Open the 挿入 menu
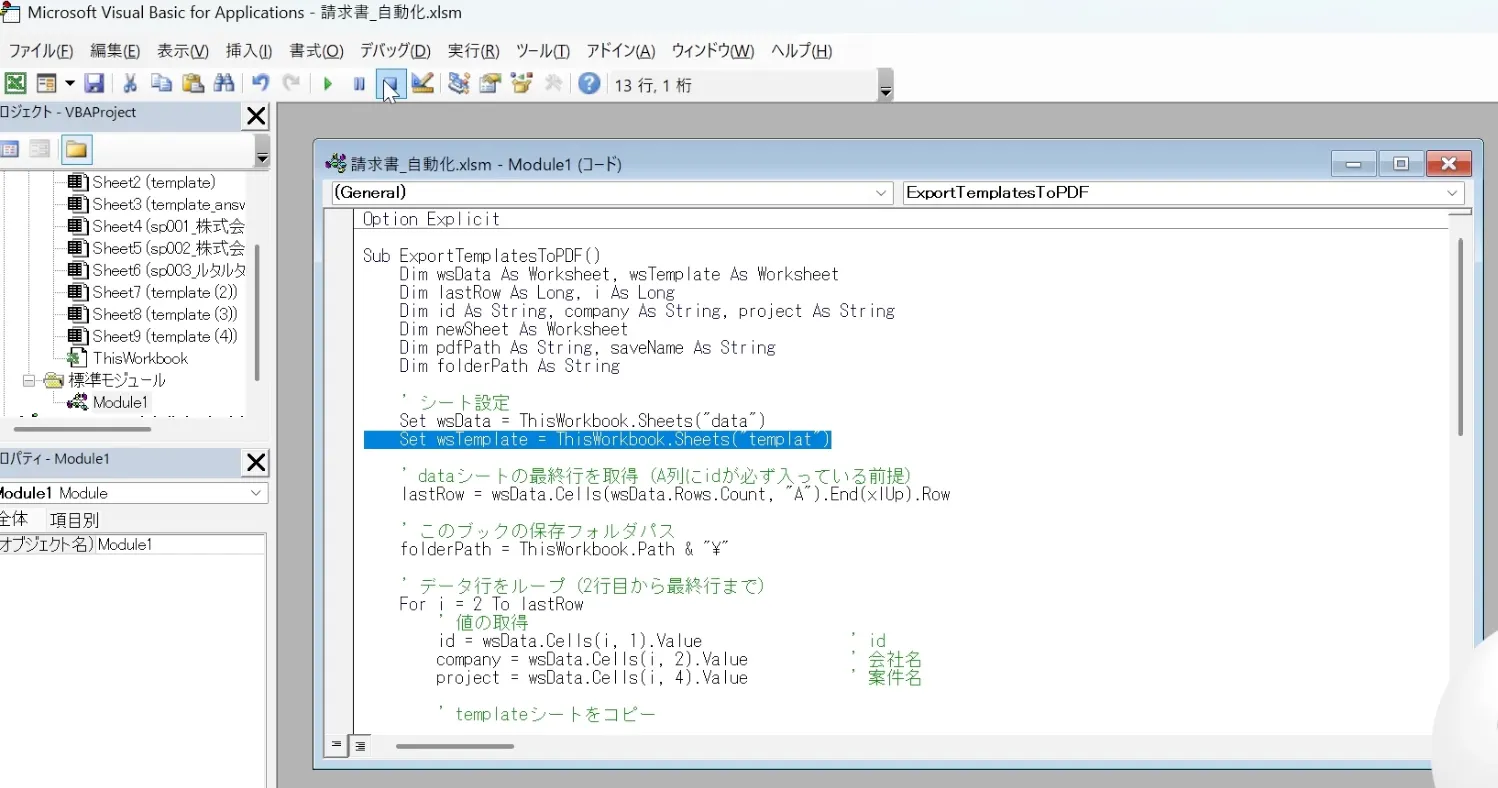Viewport: 1498px width, 788px height. tap(249, 51)
